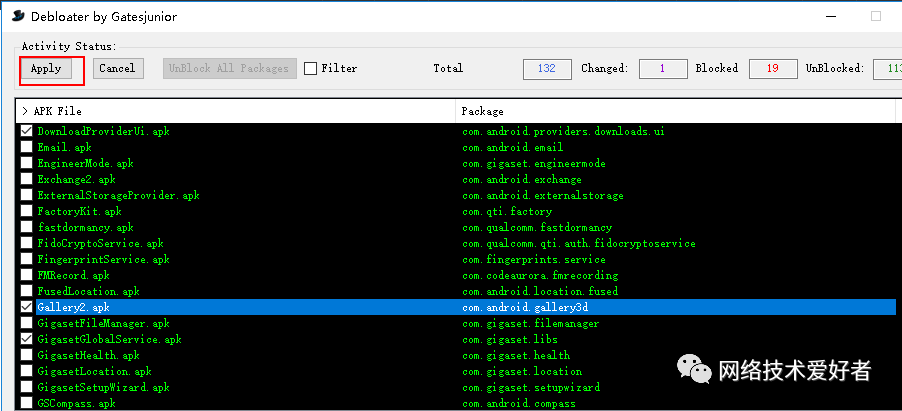Click package com.gigaset.engineermode
This screenshot has height=411, width=902.
click(534, 163)
